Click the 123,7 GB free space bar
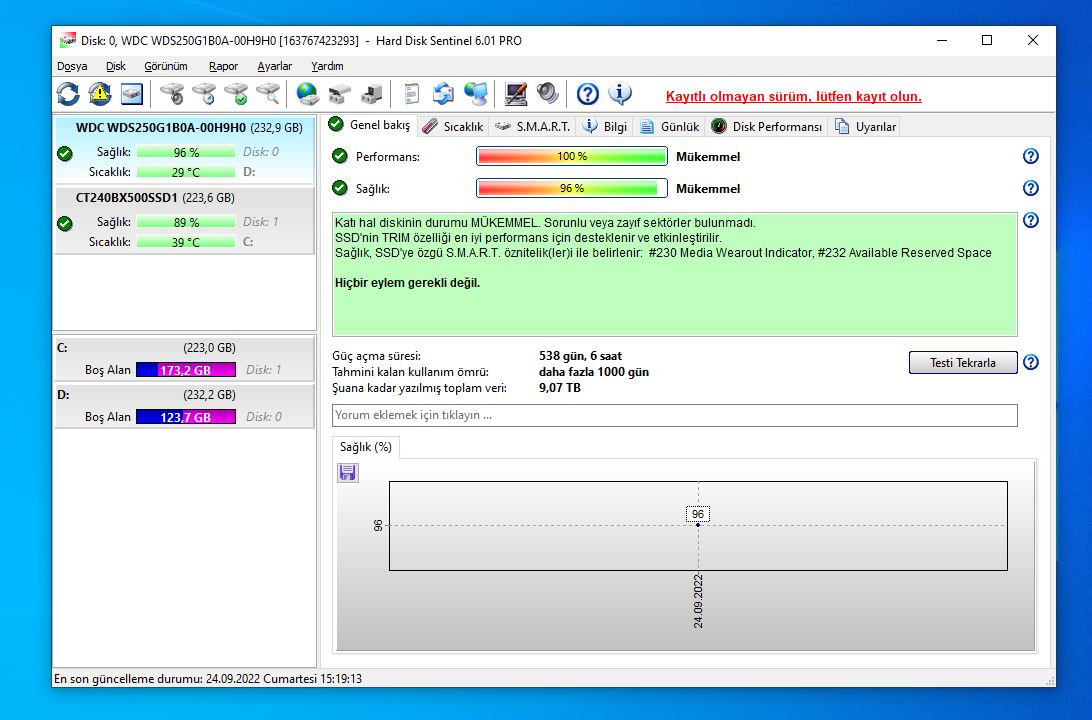 coord(185,417)
